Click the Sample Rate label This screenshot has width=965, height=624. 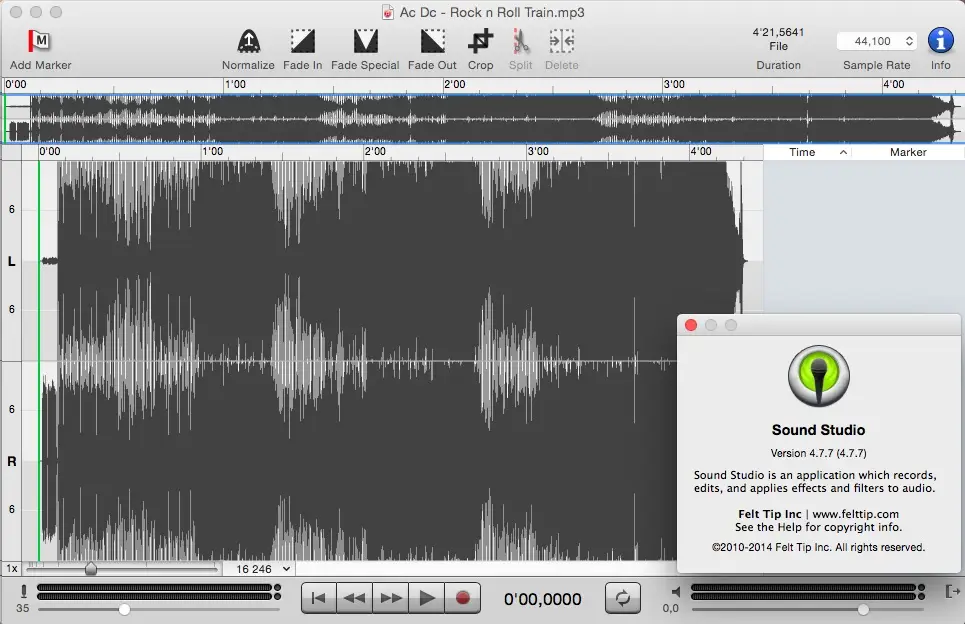(x=876, y=65)
